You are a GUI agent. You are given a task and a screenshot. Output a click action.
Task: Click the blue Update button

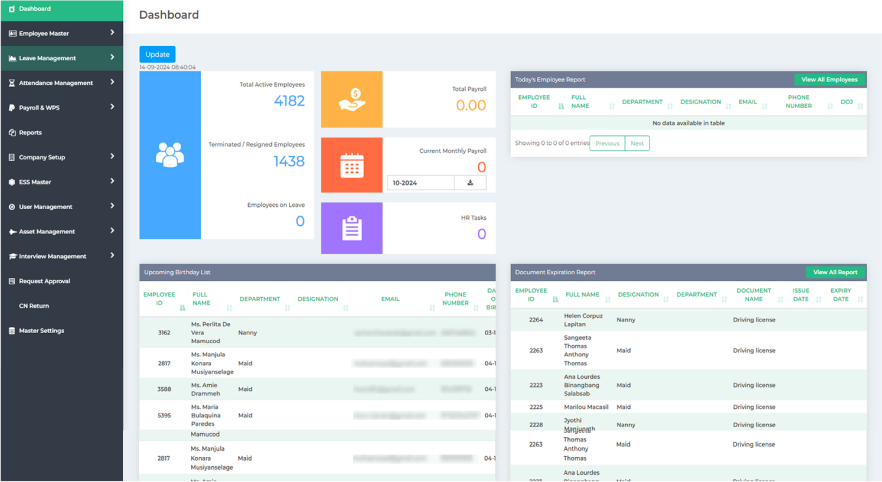tap(158, 55)
